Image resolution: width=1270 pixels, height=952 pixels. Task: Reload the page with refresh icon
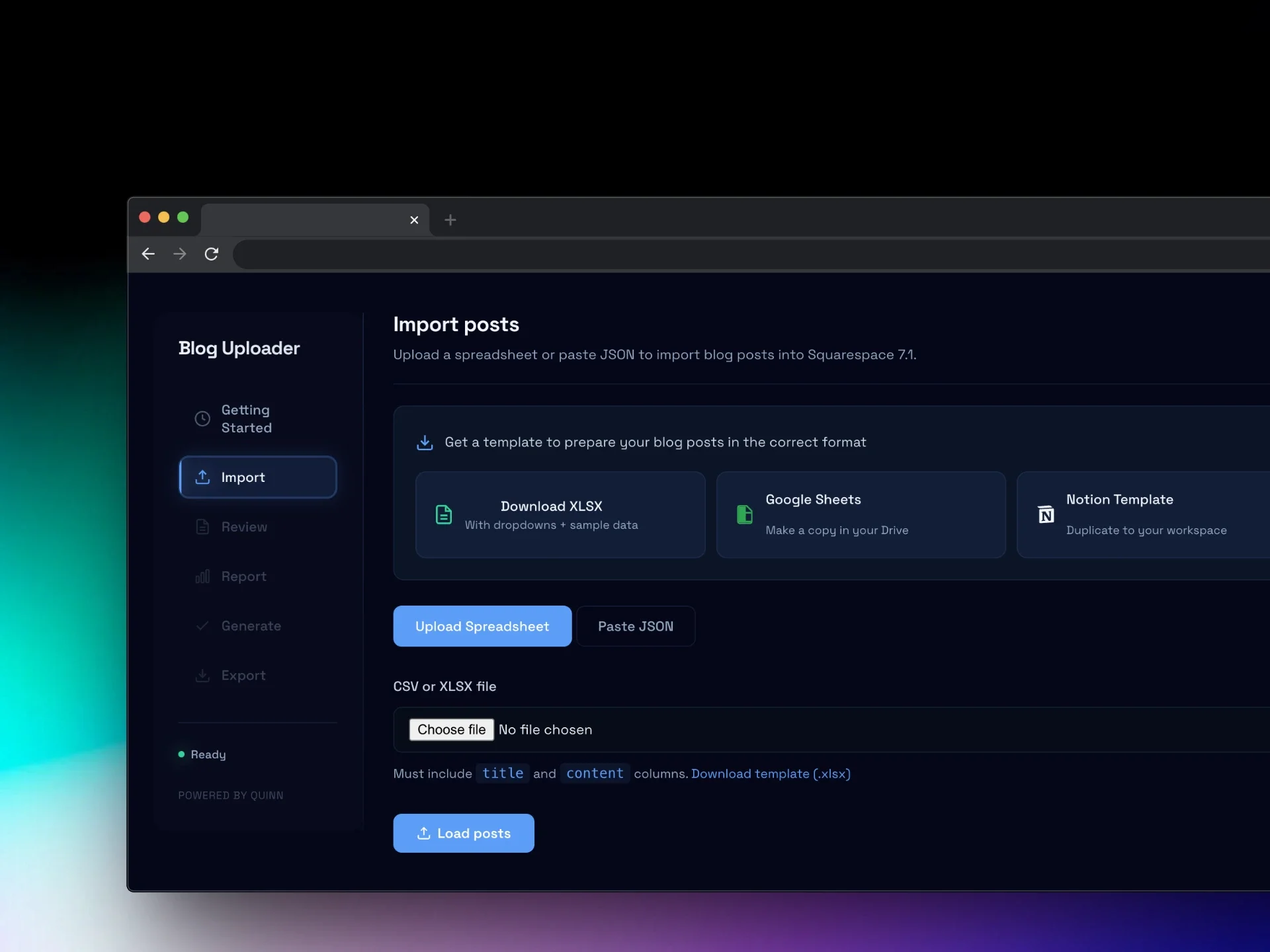pyautogui.click(x=212, y=254)
